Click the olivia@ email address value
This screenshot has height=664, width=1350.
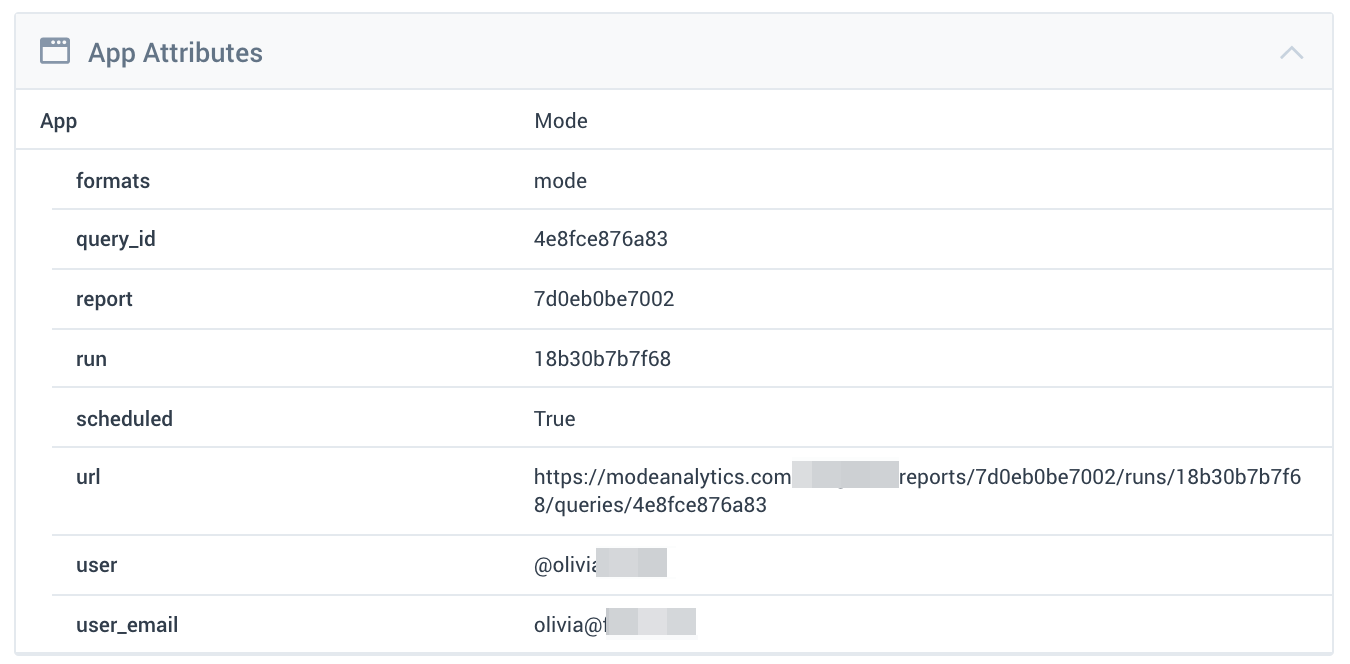(615, 625)
